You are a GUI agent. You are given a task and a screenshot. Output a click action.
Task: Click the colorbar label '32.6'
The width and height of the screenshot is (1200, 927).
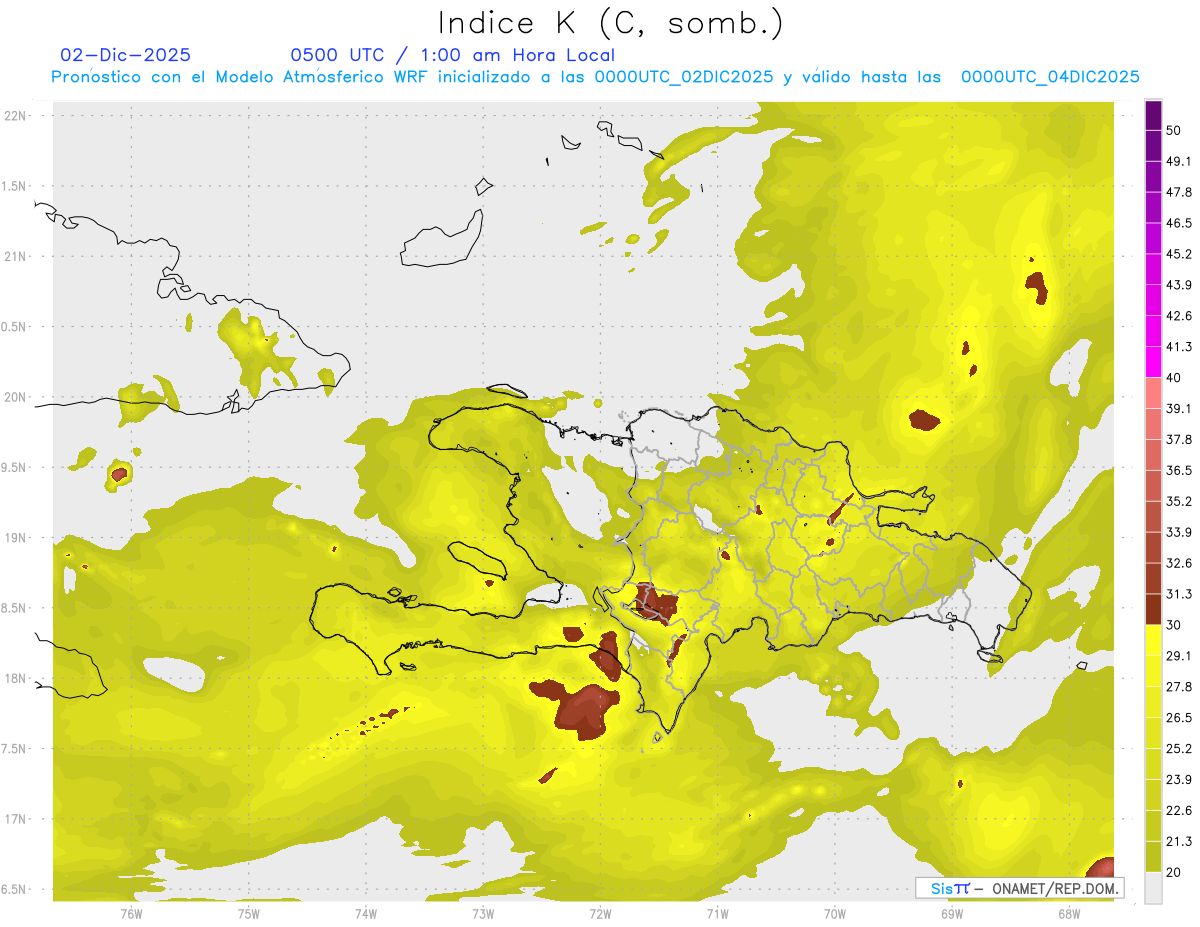[x=1179, y=563]
